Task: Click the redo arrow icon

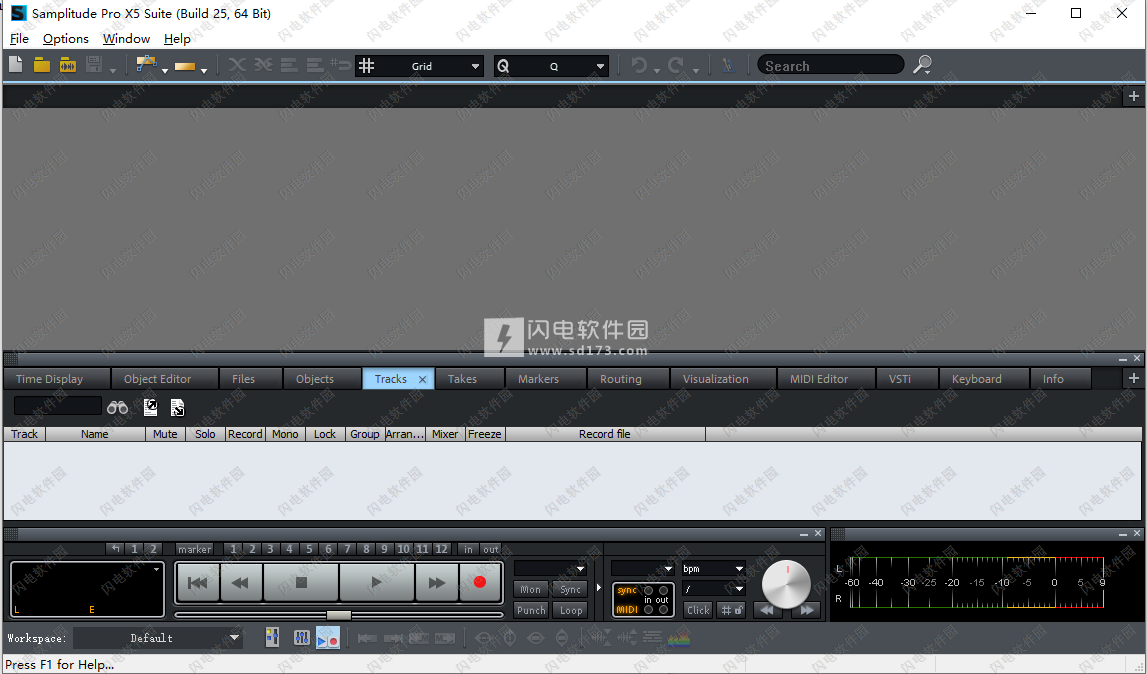Action: [677, 65]
